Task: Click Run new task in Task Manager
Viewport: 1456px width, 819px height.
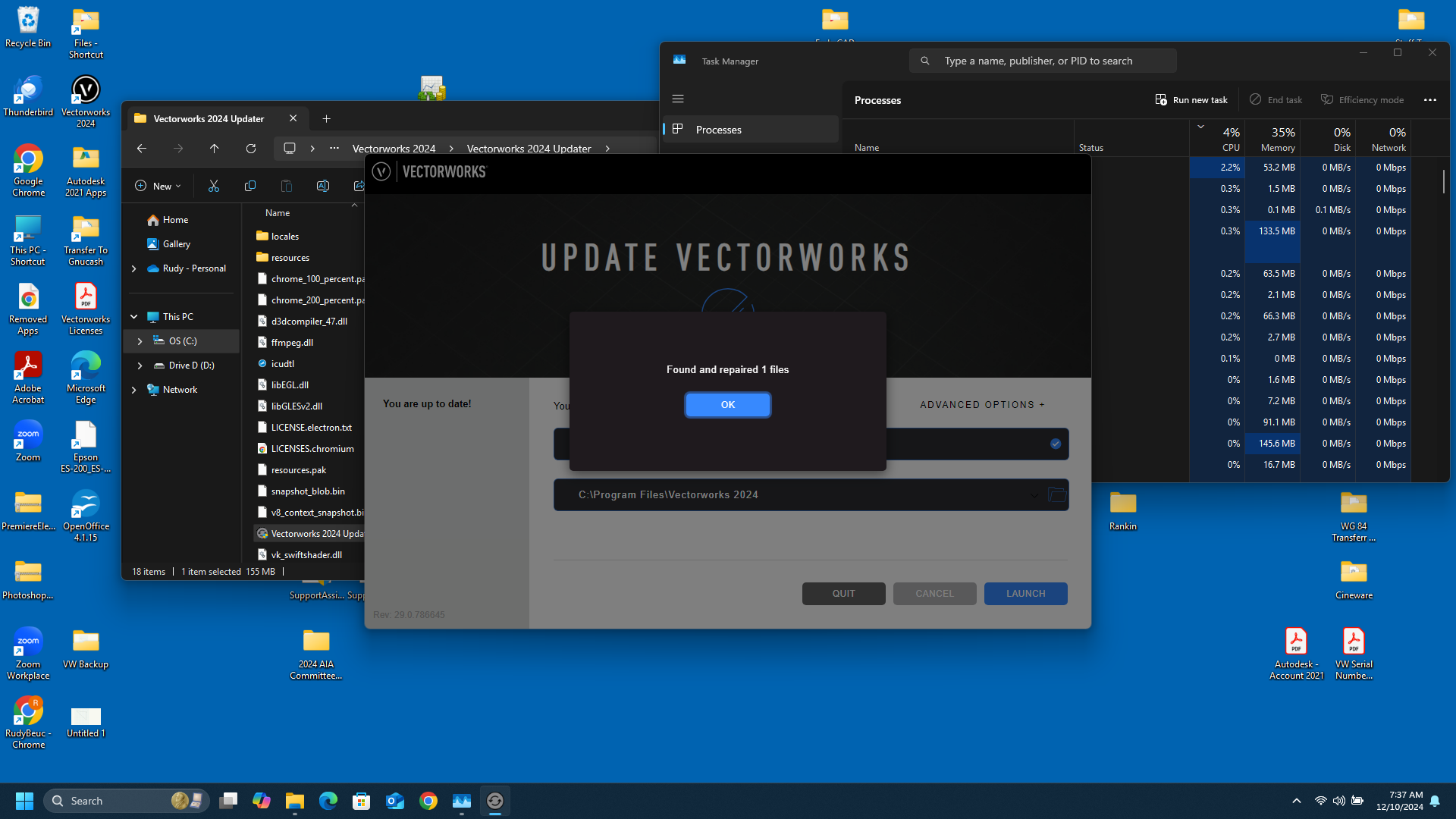Action: (x=1191, y=99)
